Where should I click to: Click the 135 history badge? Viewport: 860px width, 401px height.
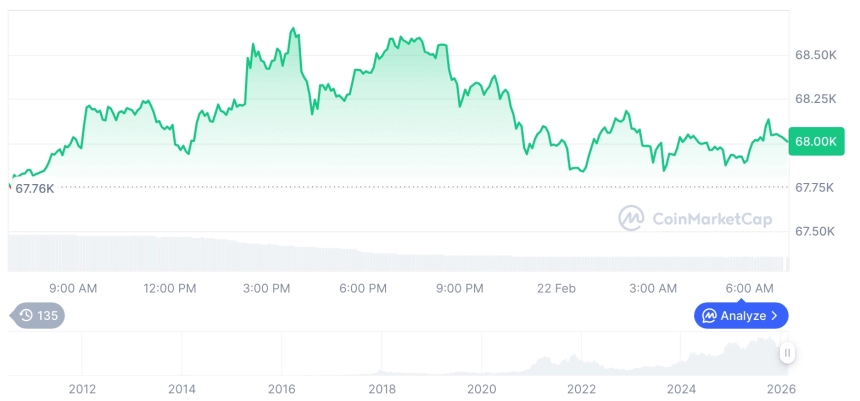click(39, 316)
